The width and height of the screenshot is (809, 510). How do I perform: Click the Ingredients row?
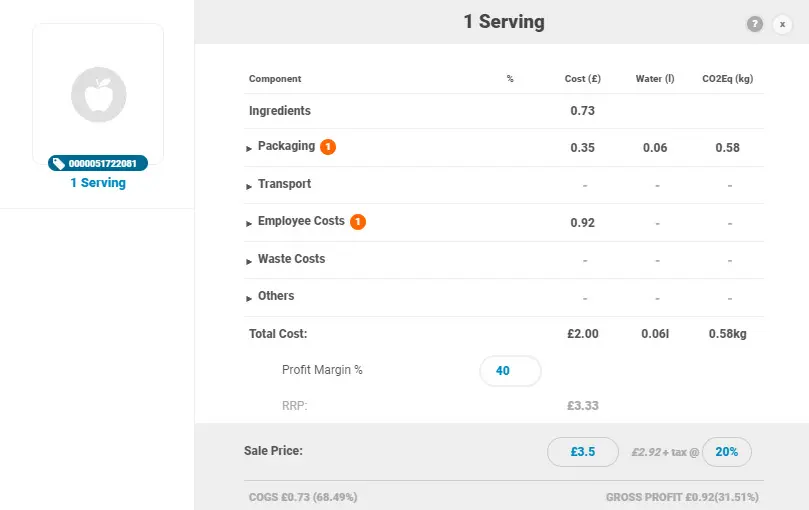point(504,111)
